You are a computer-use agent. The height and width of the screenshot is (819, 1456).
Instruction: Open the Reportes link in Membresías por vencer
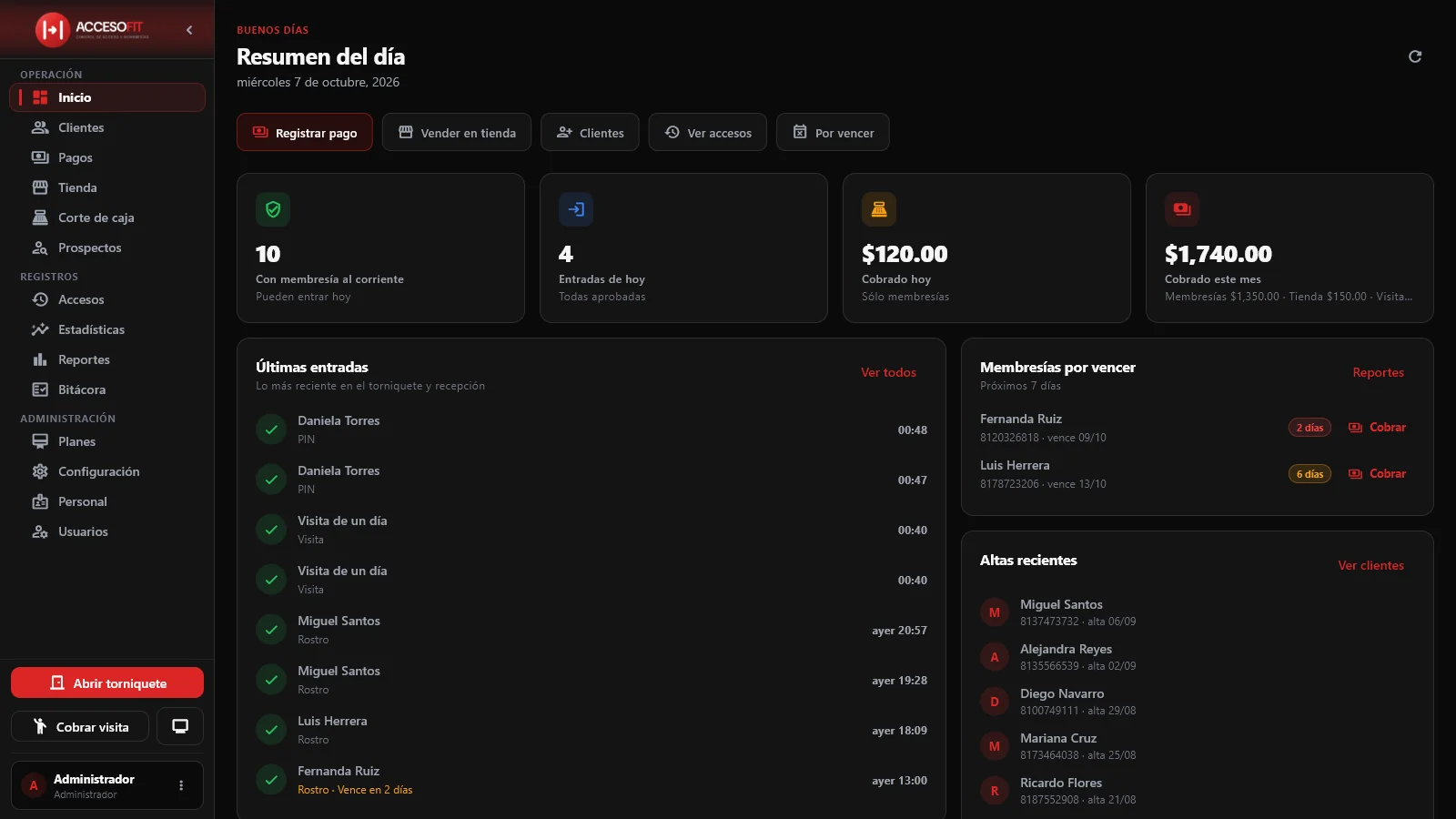click(1378, 372)
